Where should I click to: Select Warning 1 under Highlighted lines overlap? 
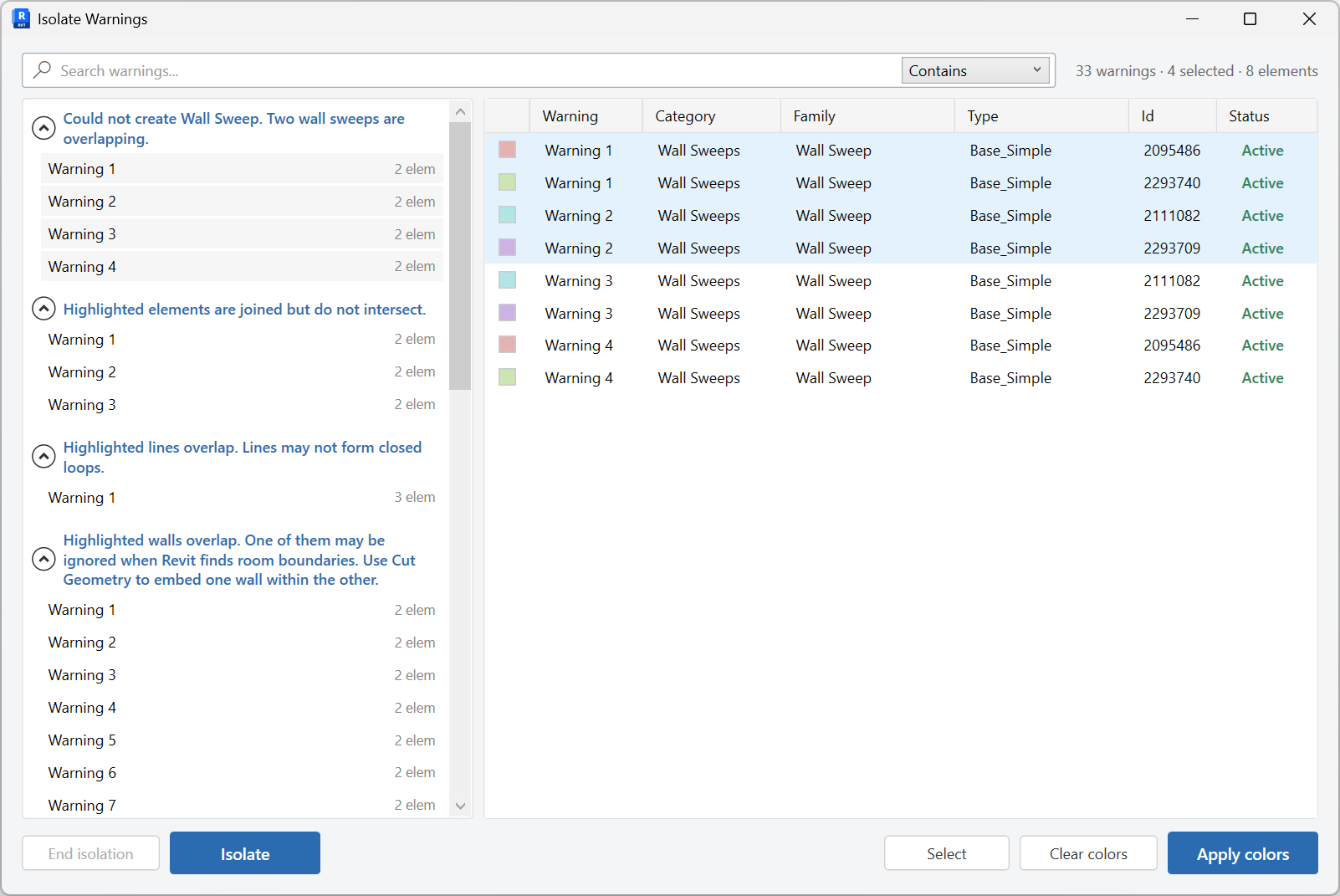tap(242, 498)
